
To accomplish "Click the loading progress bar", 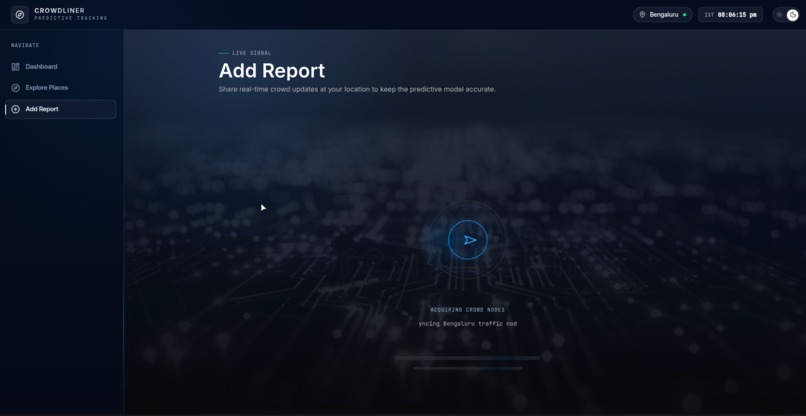I will point(467,358).
